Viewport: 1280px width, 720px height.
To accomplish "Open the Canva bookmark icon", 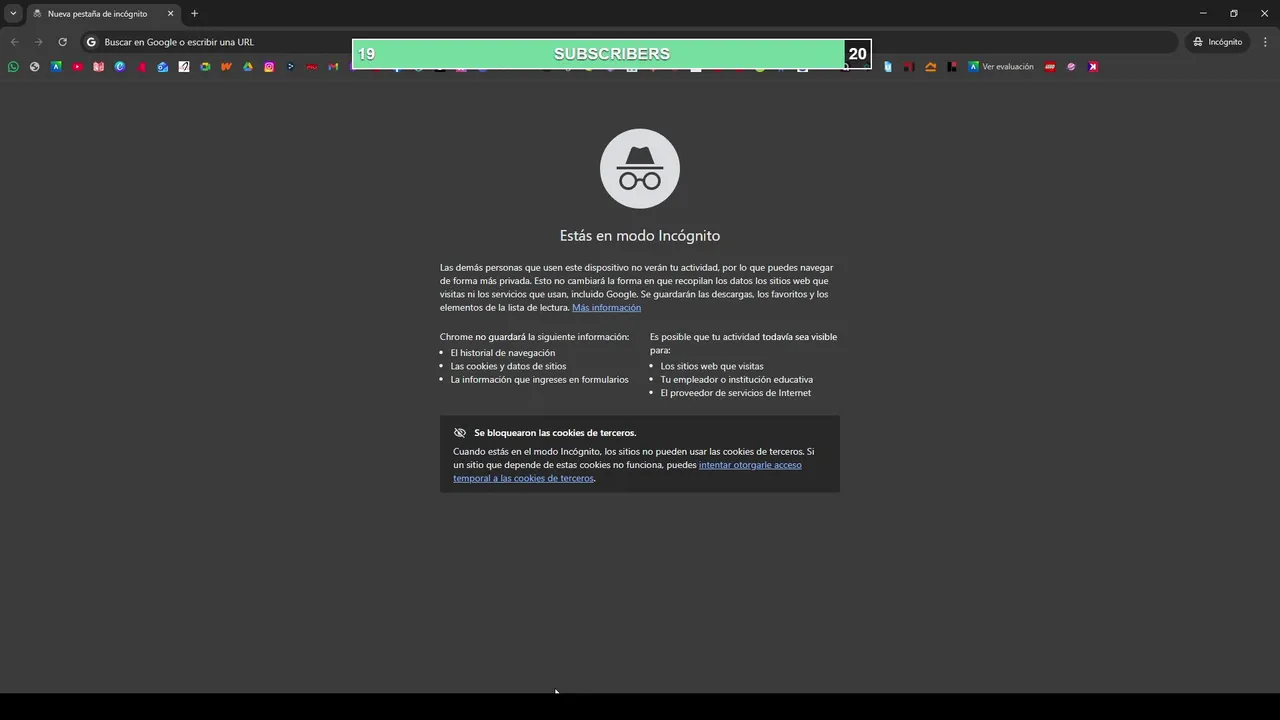I will 120,67.
